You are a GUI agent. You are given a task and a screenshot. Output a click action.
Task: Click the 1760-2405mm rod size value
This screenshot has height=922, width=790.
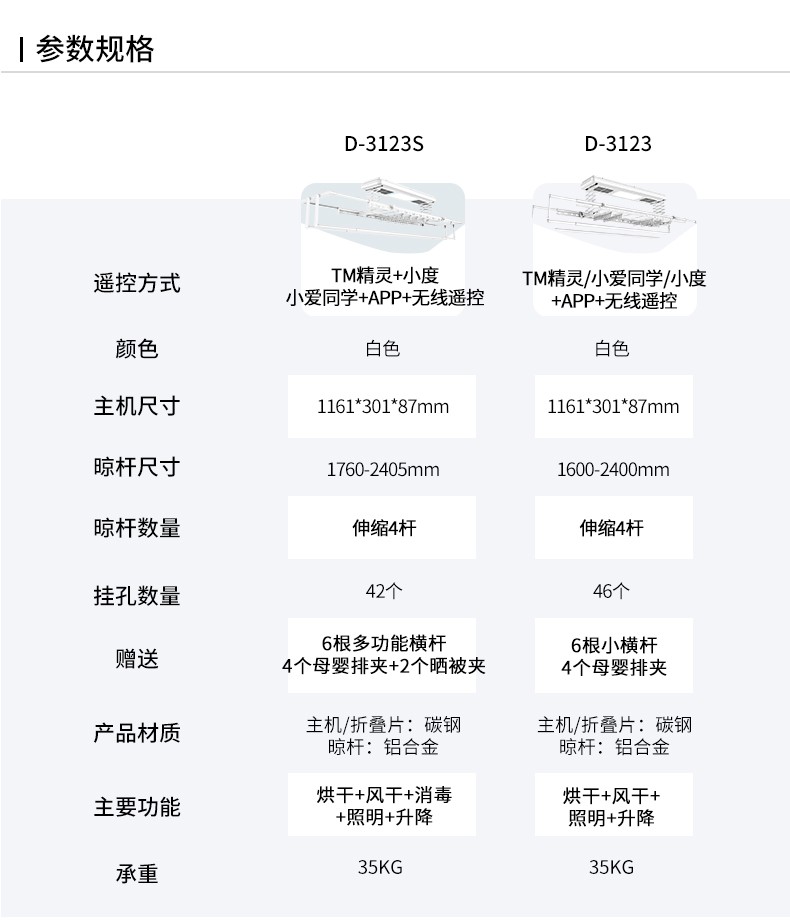383,469
